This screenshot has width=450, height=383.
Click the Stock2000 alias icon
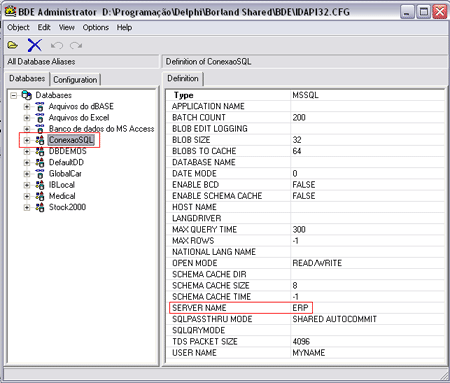[x=40, y=207]
